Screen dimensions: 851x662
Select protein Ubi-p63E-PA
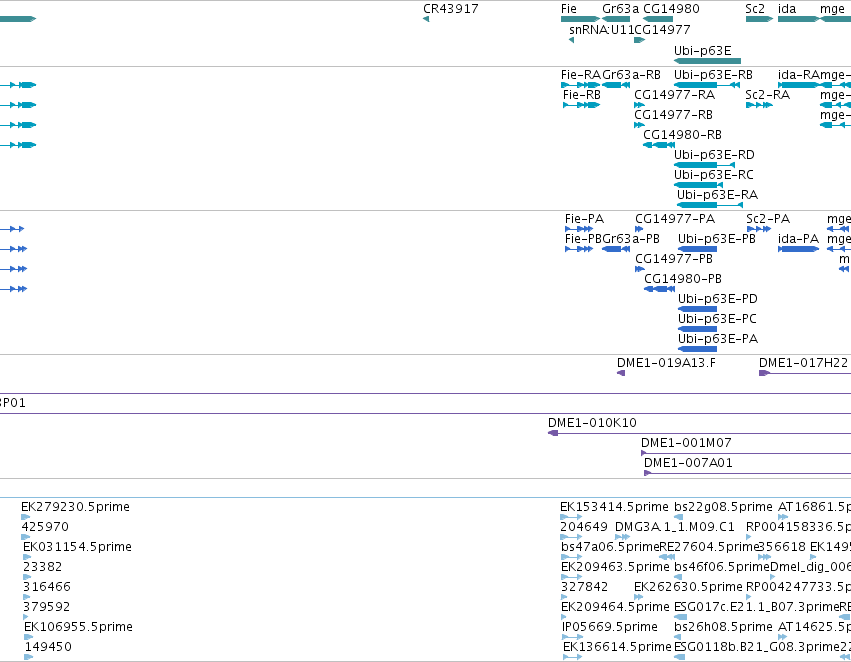pos(717,339)
